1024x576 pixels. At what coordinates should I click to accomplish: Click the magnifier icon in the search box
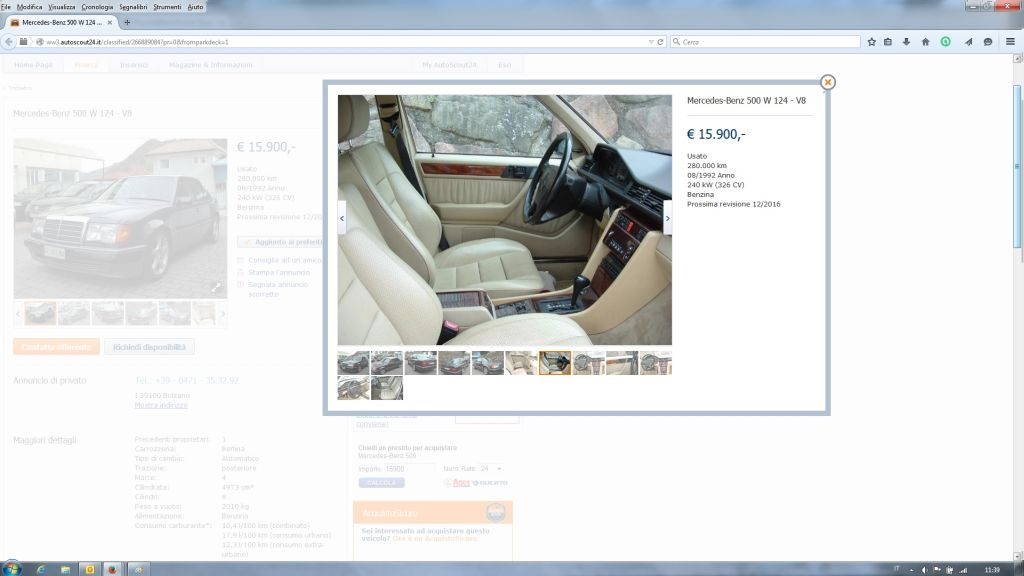click(677, 42)
